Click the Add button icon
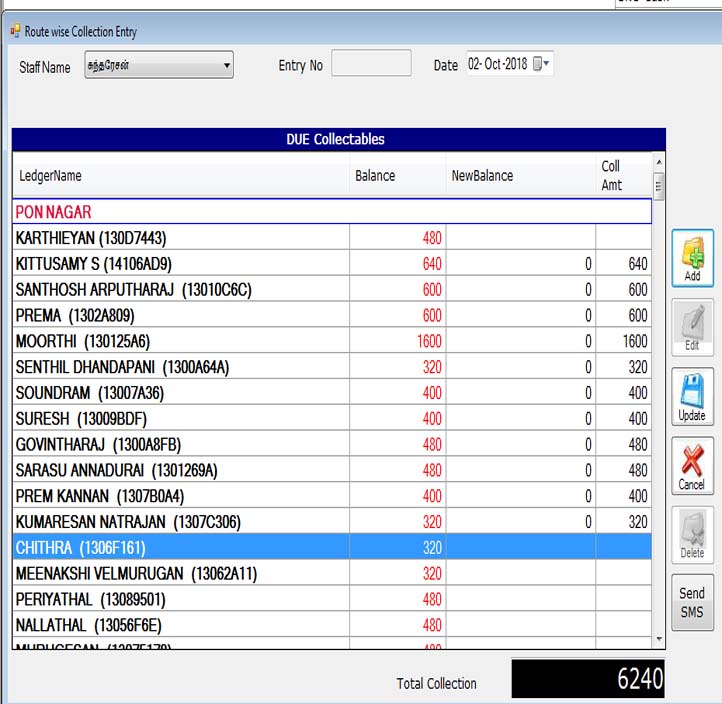 click(x=693, y=258)
